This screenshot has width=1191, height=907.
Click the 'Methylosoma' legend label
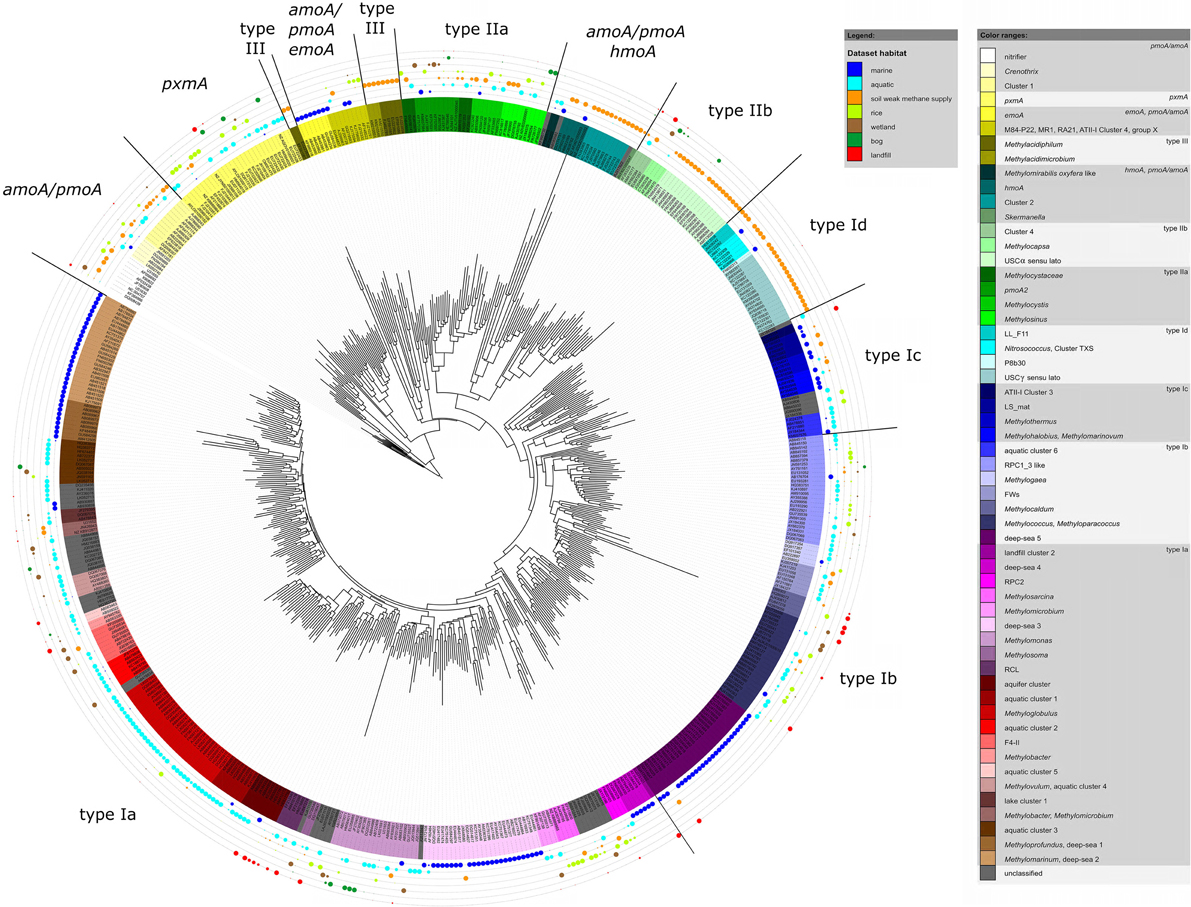(x=1026, y=655)
